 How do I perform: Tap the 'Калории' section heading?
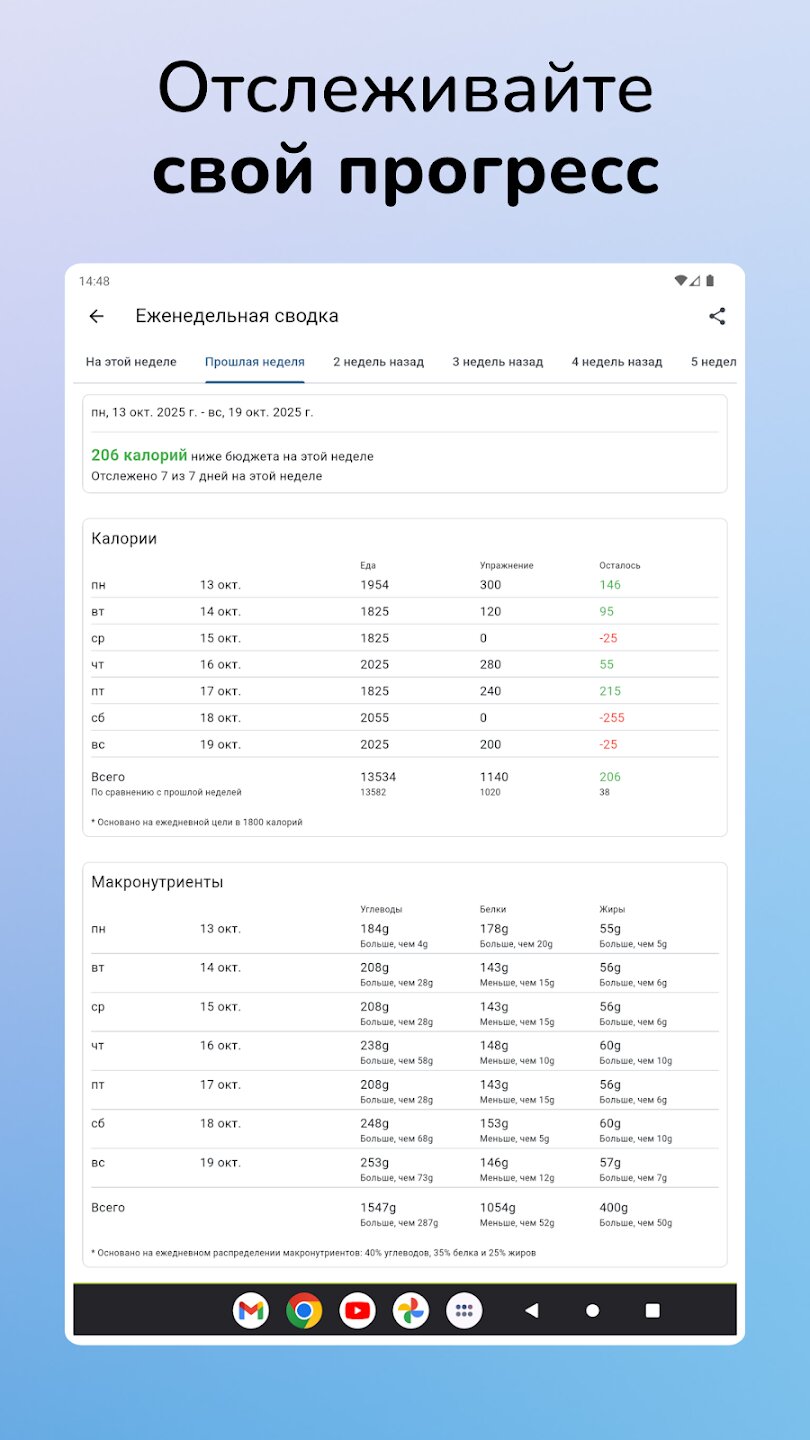click(124, 538)
